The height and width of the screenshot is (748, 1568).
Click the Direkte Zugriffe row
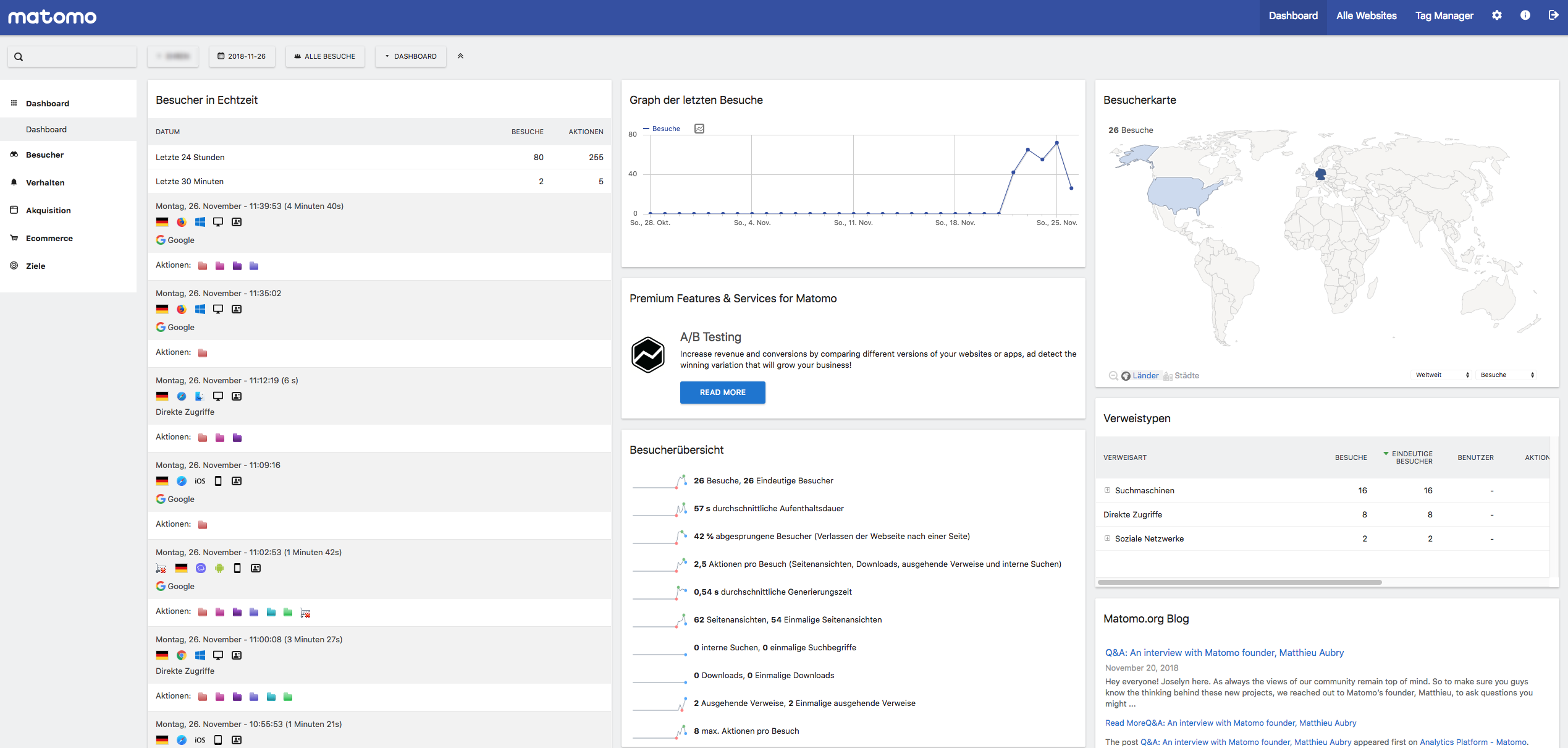click(x=1322, y=514)
